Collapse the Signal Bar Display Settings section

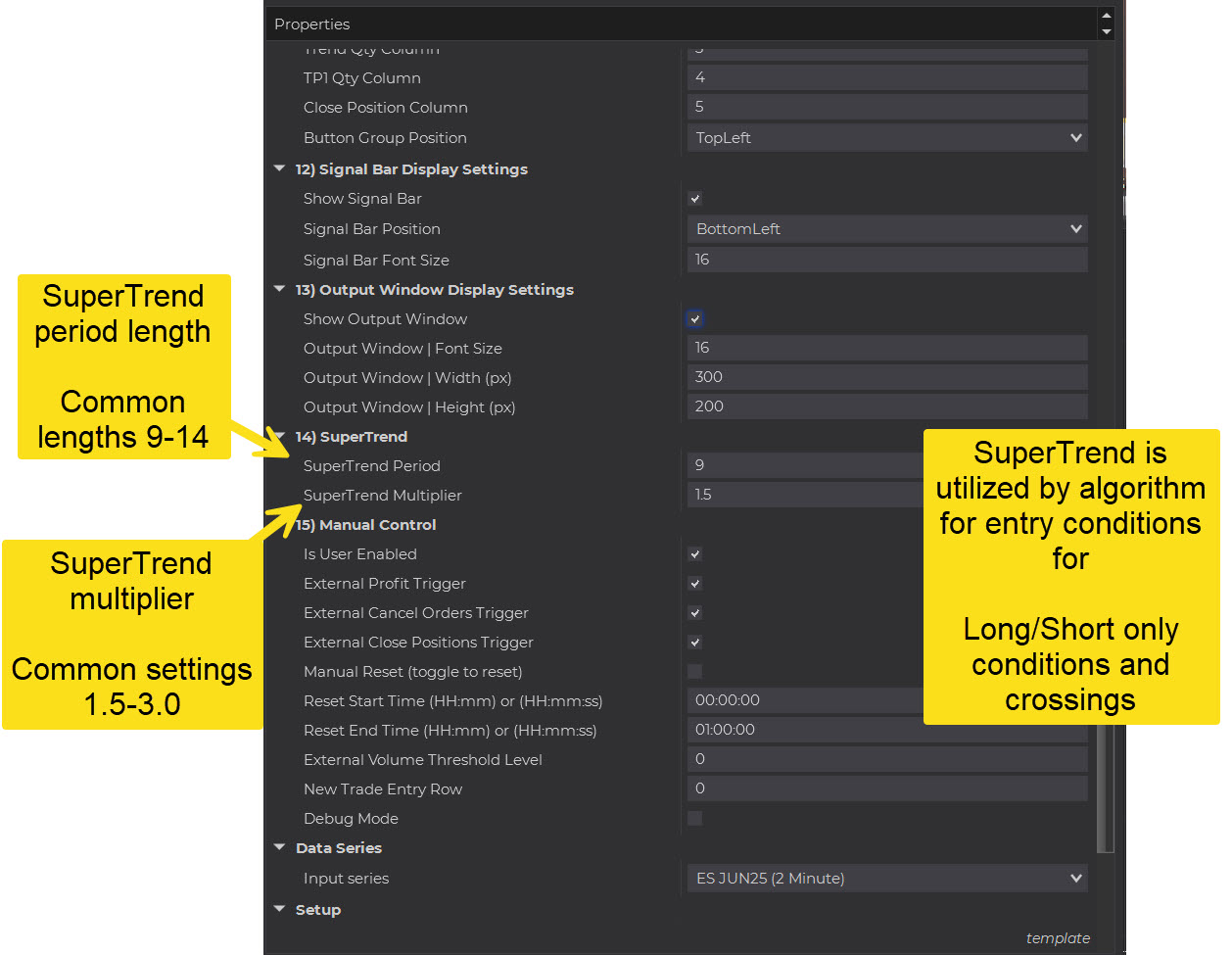[280, 169]
